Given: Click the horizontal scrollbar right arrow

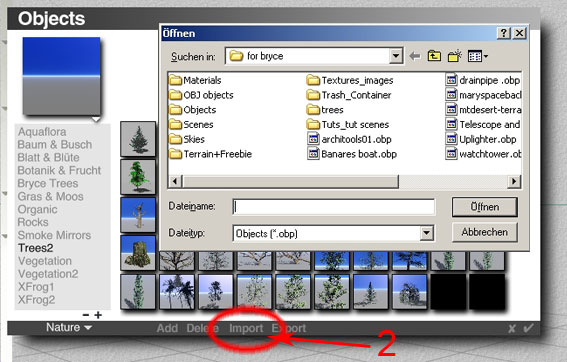Looking at the screenshot, I should click(x=514, y=181).
